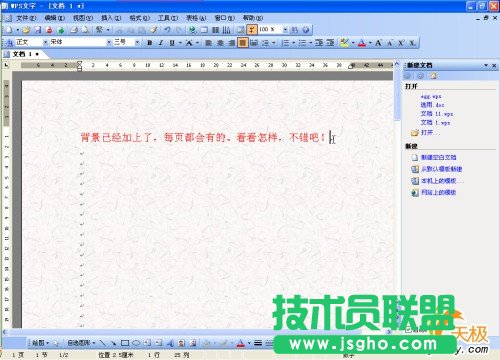Apply subscript to text
Image resolution: width=500 pixels, height=360 pixels.
click(412, 43)
